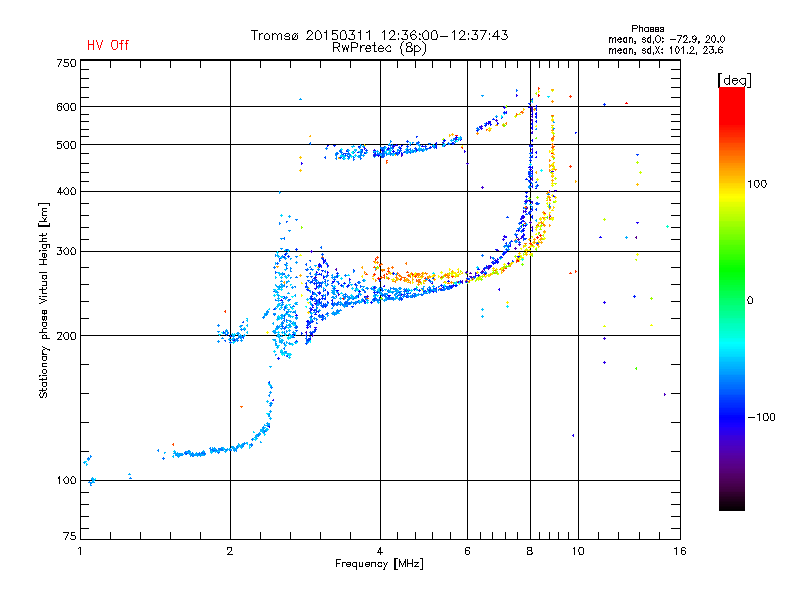This screenshot has height=600, width=800.
Task: Click the '[deg]' colorbar unit label
Action: (734, 80)
